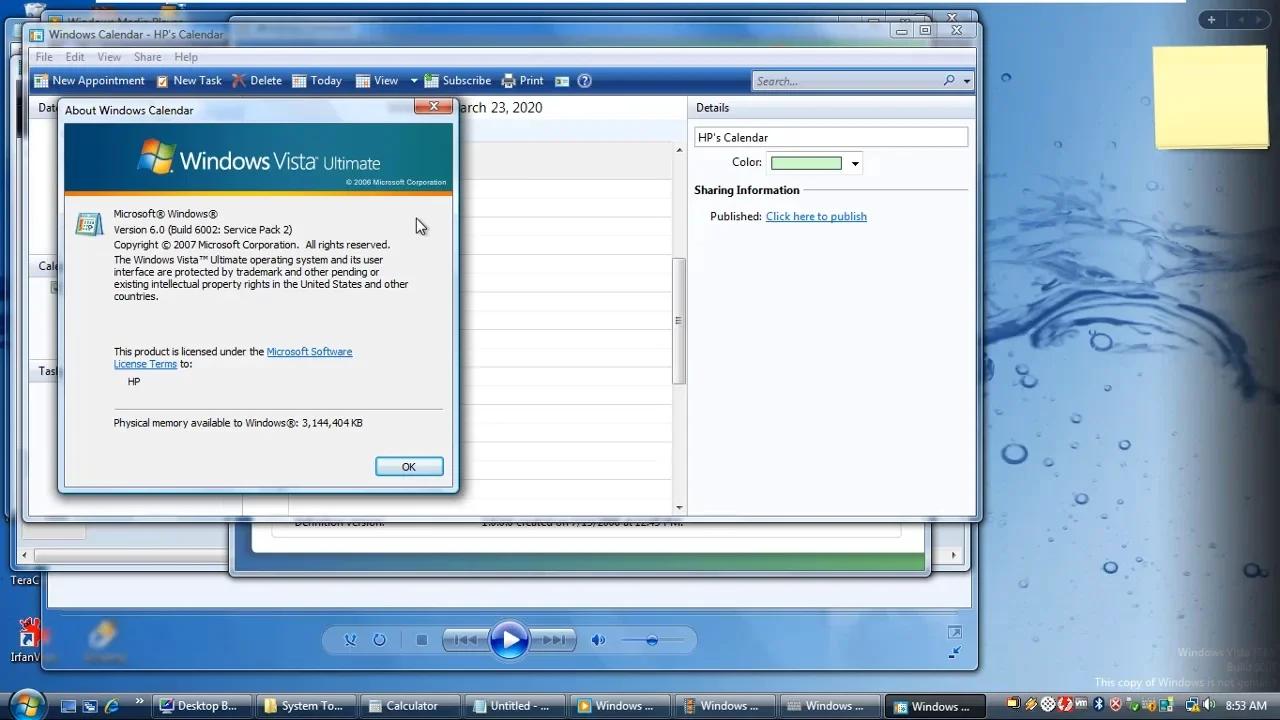Subscribe to a calendar
Screen dimensions: 1280x720
(456, 80)
